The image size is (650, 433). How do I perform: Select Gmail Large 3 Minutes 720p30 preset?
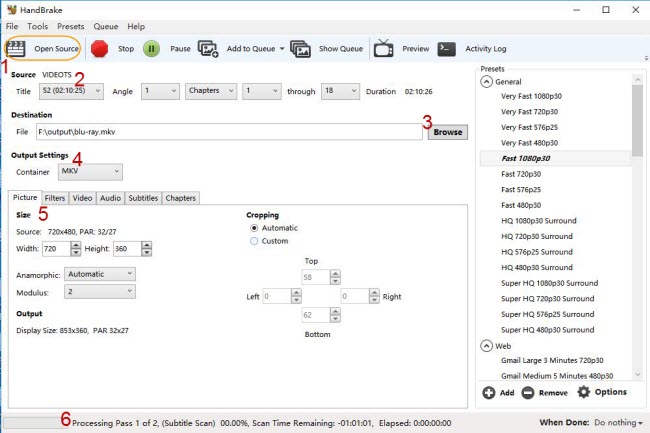pyautogui.click(x=552, y=360)
